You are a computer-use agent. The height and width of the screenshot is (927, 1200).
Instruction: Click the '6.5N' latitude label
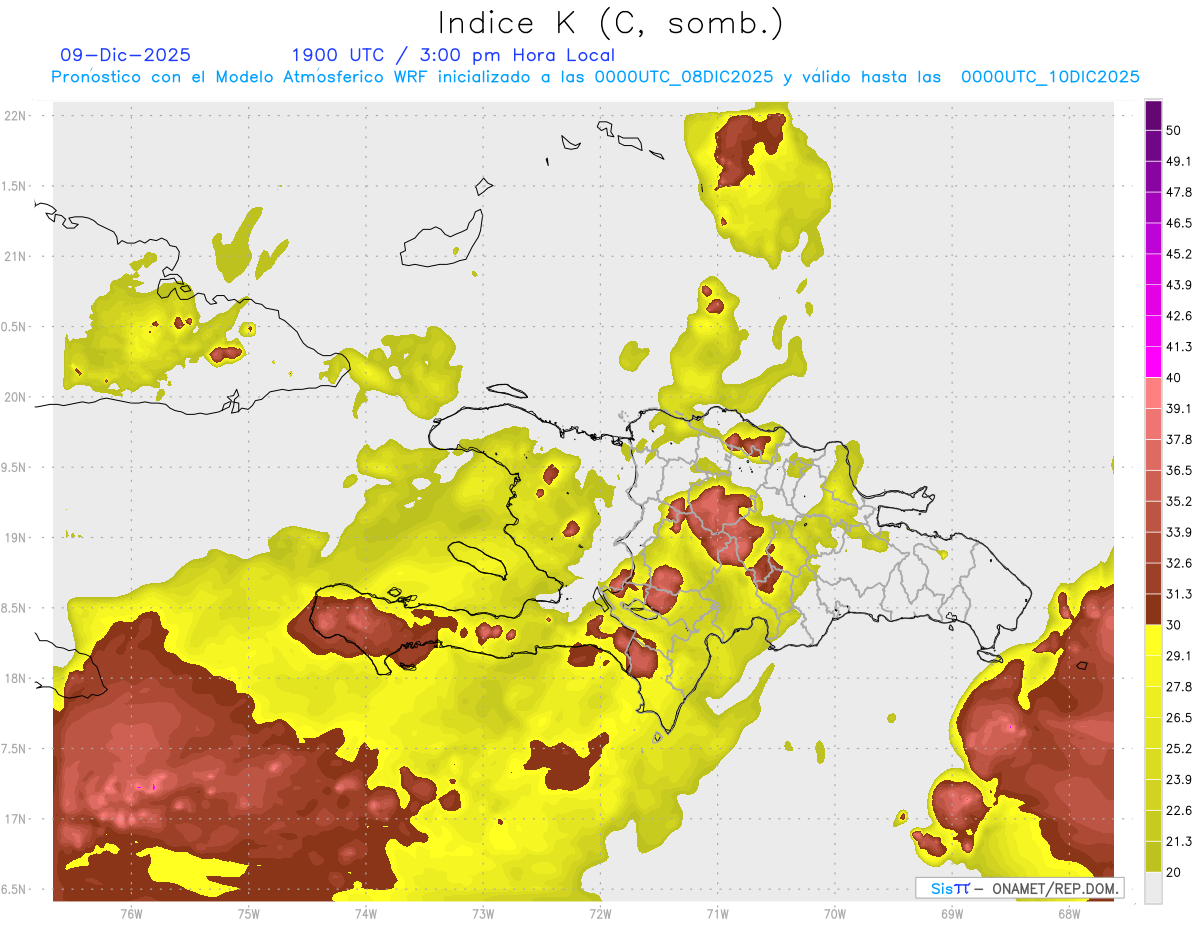click(x=15, y=889)
